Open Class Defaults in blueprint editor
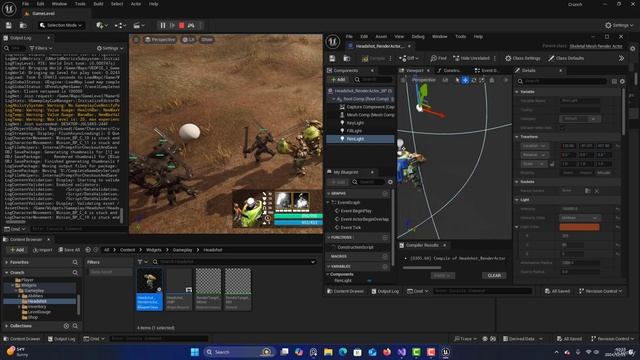 [566, 58]
